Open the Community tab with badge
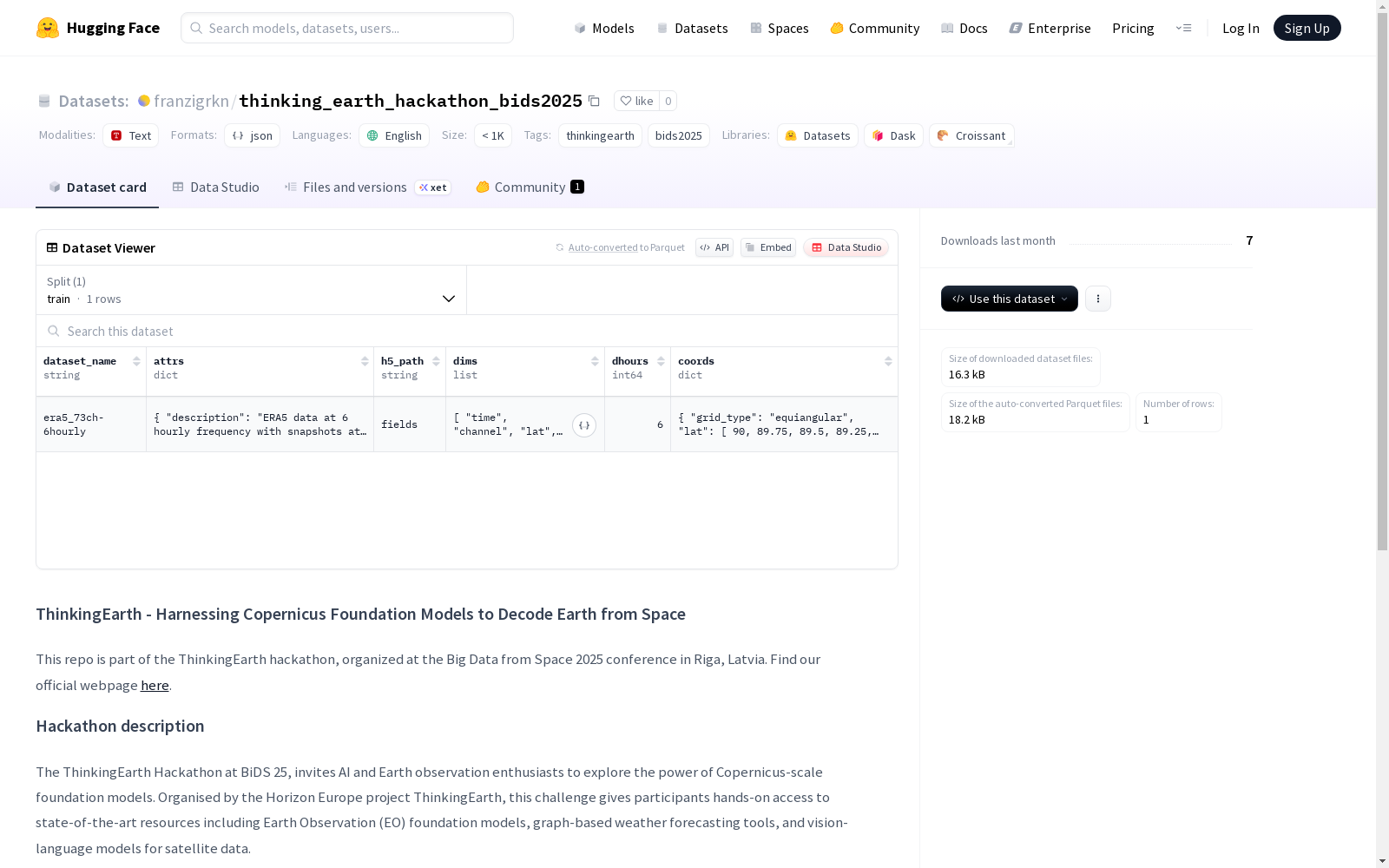Image resolution: width=1389 pixels, height=868 pixels. [530, 187]
